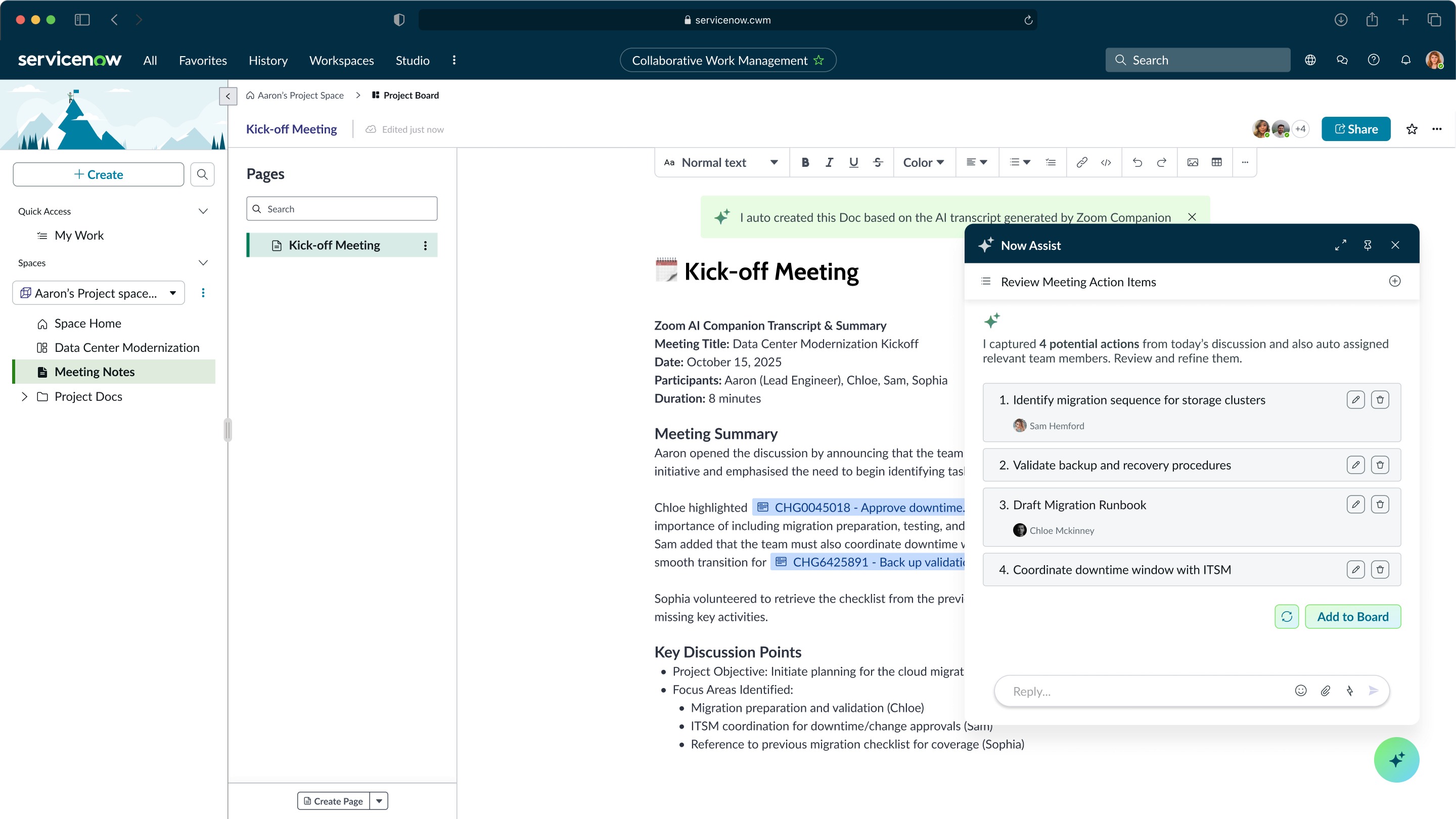The image size is (1456, 819).
Task: Edit action item Validate backup and recovery
Action: tap(1356, 465)
